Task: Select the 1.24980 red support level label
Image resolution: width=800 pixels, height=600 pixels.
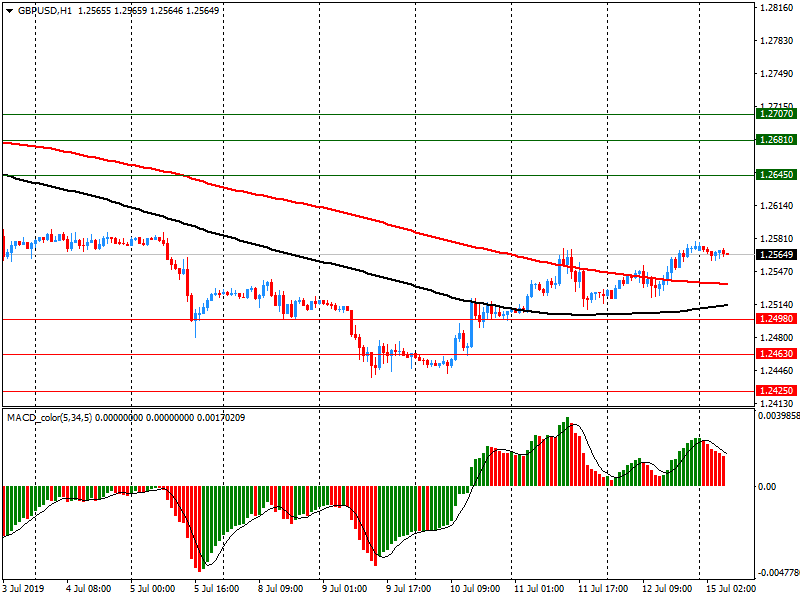Action: (x=776, y=319)
